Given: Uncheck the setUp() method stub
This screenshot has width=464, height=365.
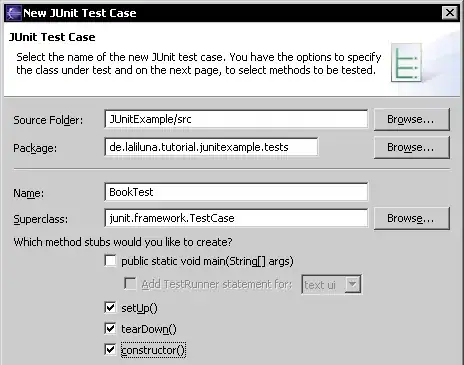Looking at the screenshot, I should pyautogui.click(x=110, y=308).
